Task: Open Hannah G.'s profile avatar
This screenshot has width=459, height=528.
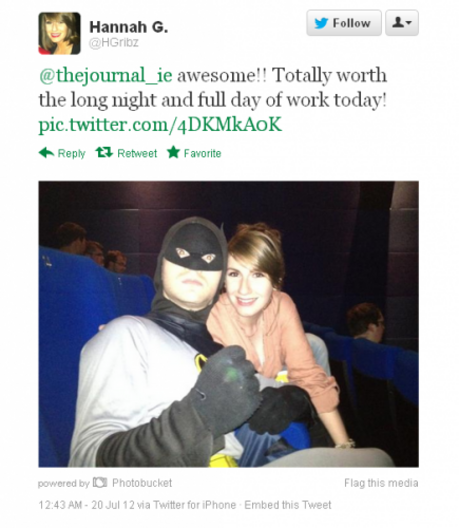Action: tap(60, 33)
